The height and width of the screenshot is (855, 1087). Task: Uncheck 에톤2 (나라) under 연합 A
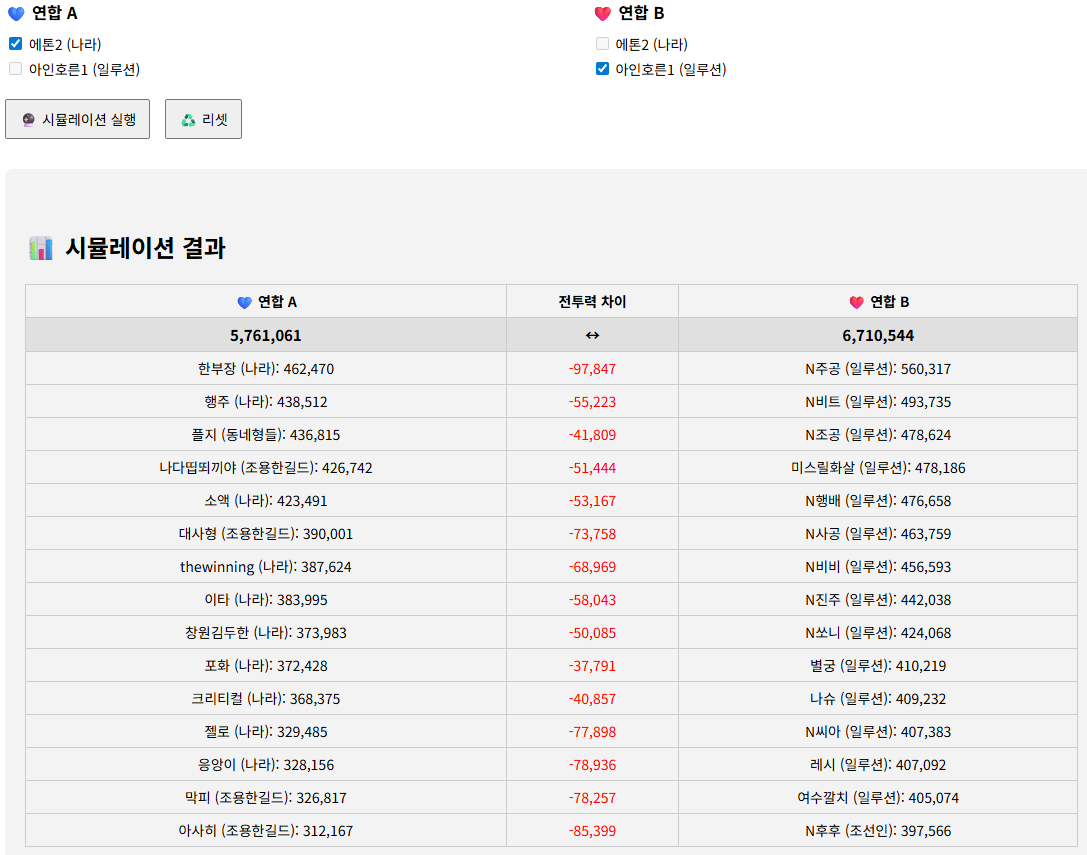pyautogui.click(x=16, y=44)
